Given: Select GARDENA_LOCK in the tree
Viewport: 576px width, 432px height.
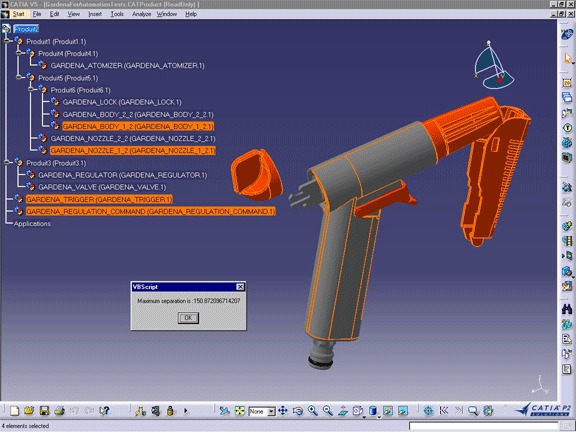Looking at the screenshot, I should pos(122,102).
